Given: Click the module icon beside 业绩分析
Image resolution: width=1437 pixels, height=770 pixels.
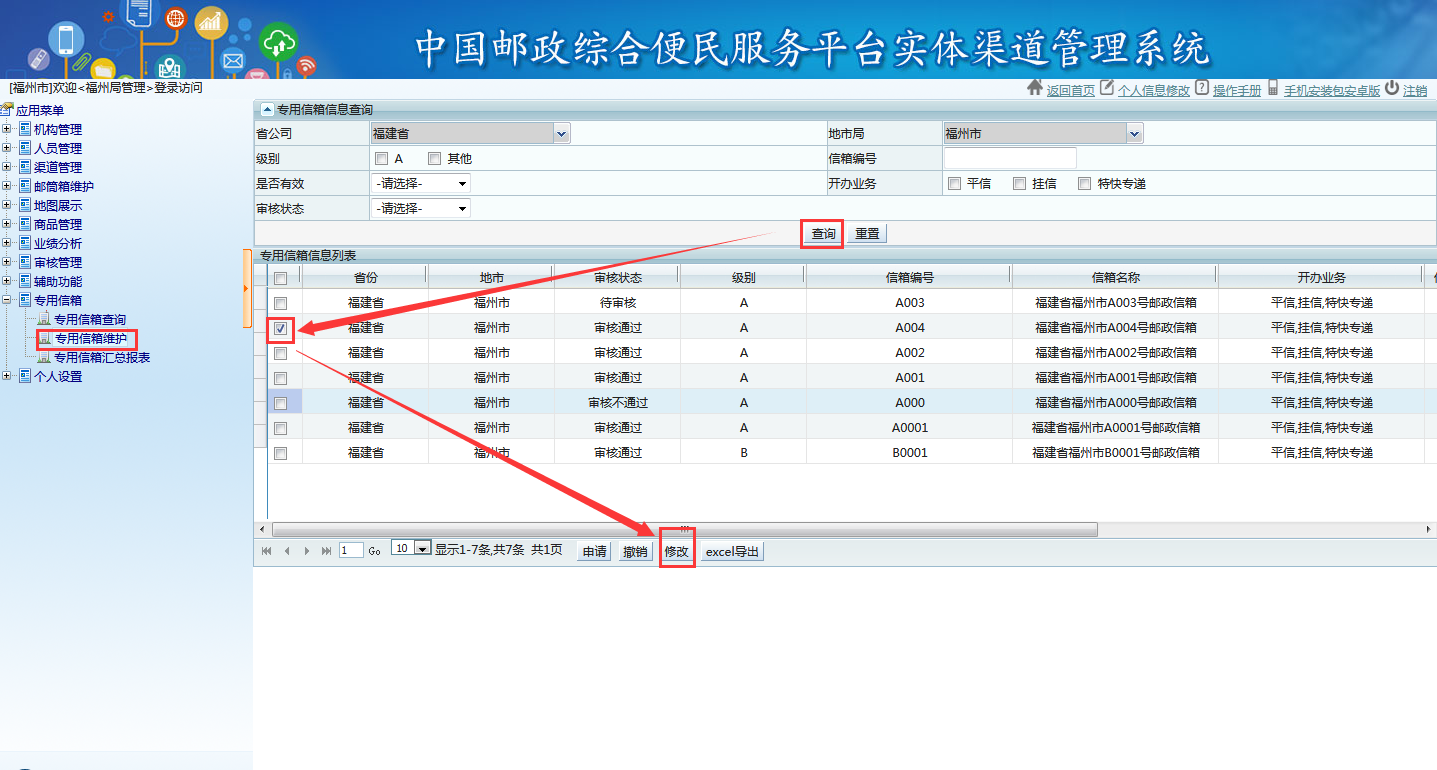Looking at the screenshot, I should click(x=25, y=243).
